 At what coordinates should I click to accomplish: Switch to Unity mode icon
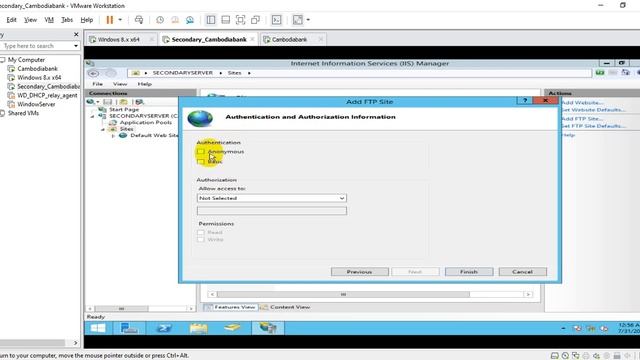(x=256, y=20)
